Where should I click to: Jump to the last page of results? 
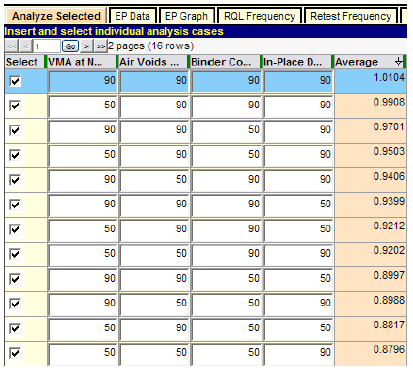(x=100, y=46)
